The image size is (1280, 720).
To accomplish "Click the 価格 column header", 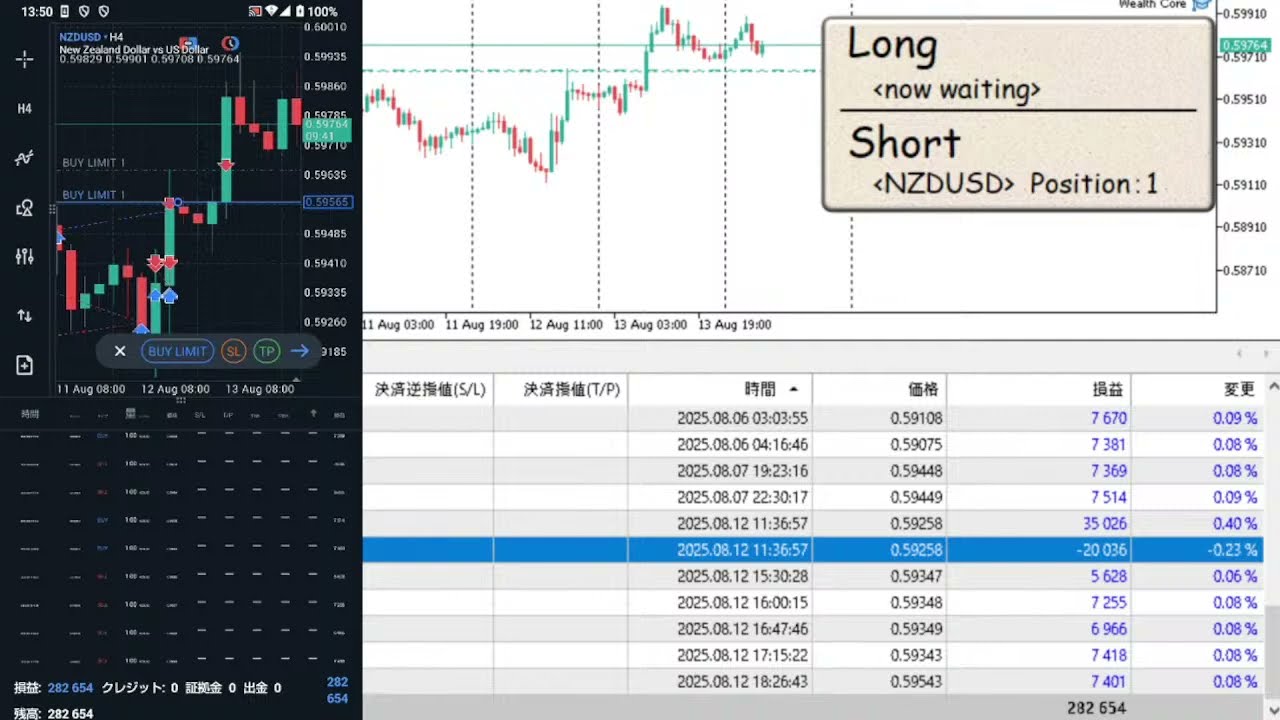I will coord(924,389).
